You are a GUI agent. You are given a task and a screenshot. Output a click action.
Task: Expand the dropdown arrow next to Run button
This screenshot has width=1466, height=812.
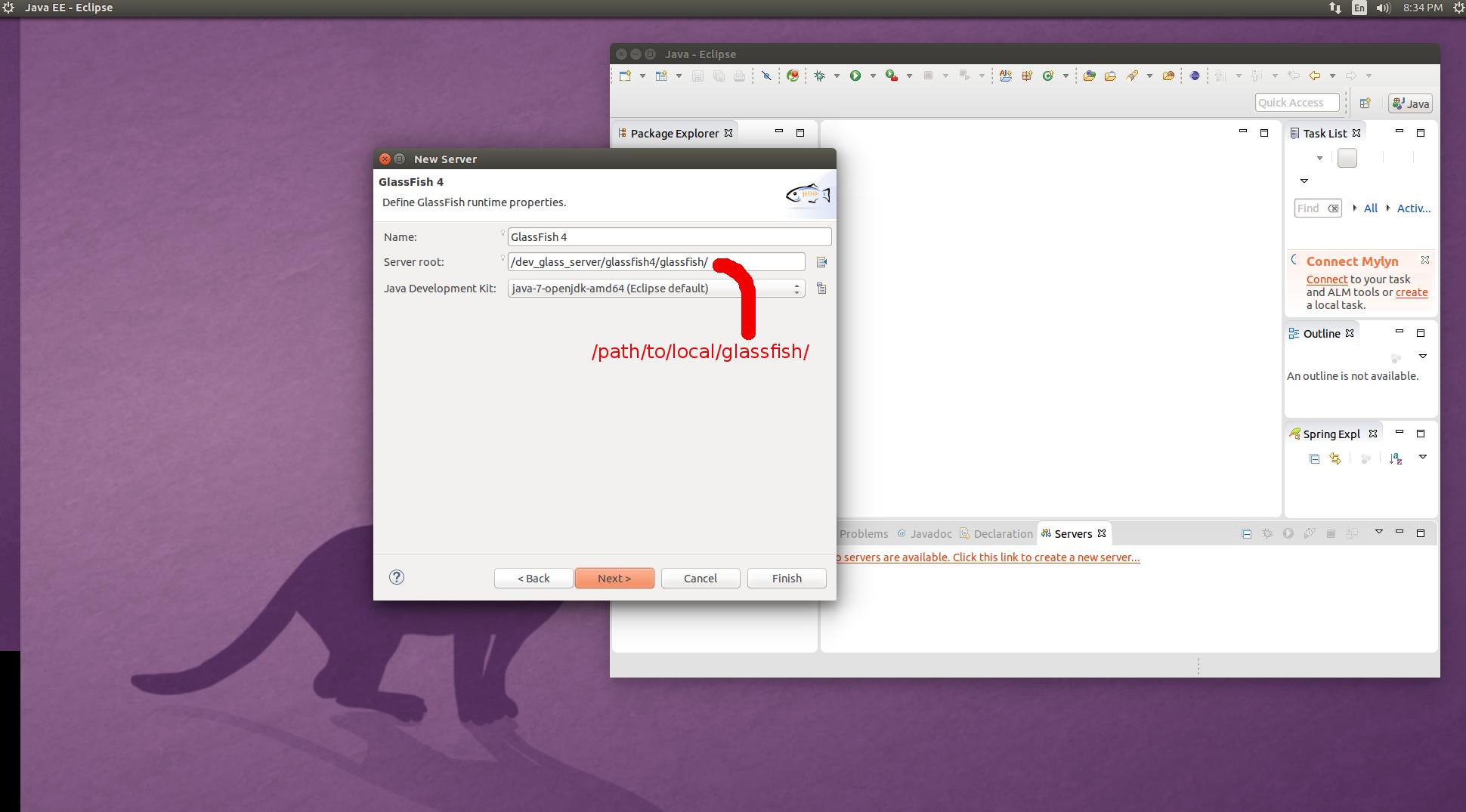[873, 76]
